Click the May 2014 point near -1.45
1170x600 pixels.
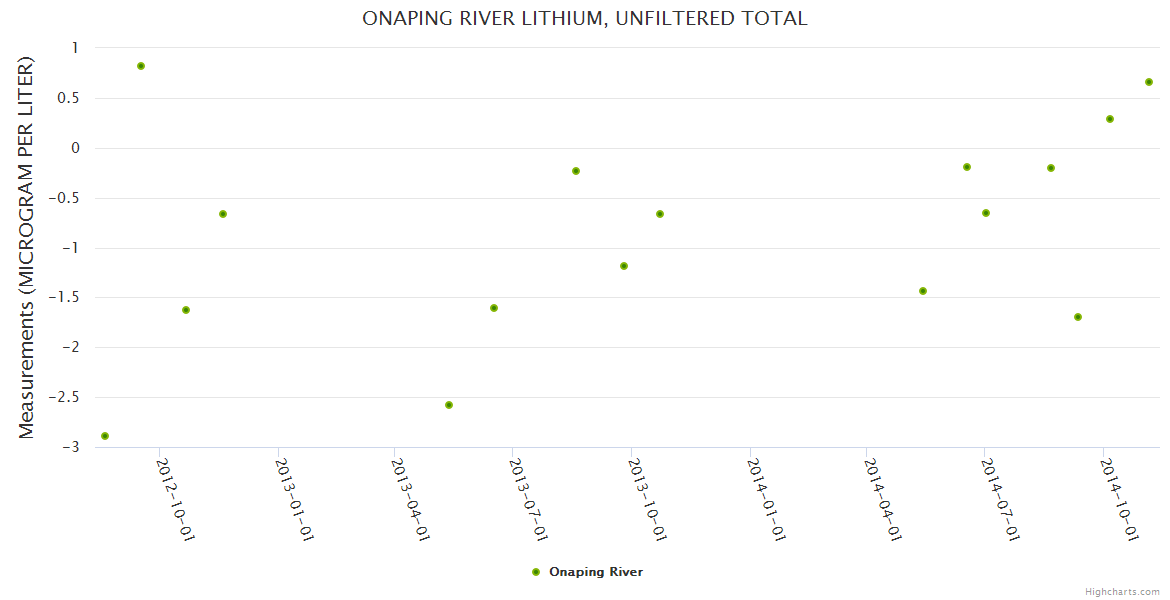[923, 291]
